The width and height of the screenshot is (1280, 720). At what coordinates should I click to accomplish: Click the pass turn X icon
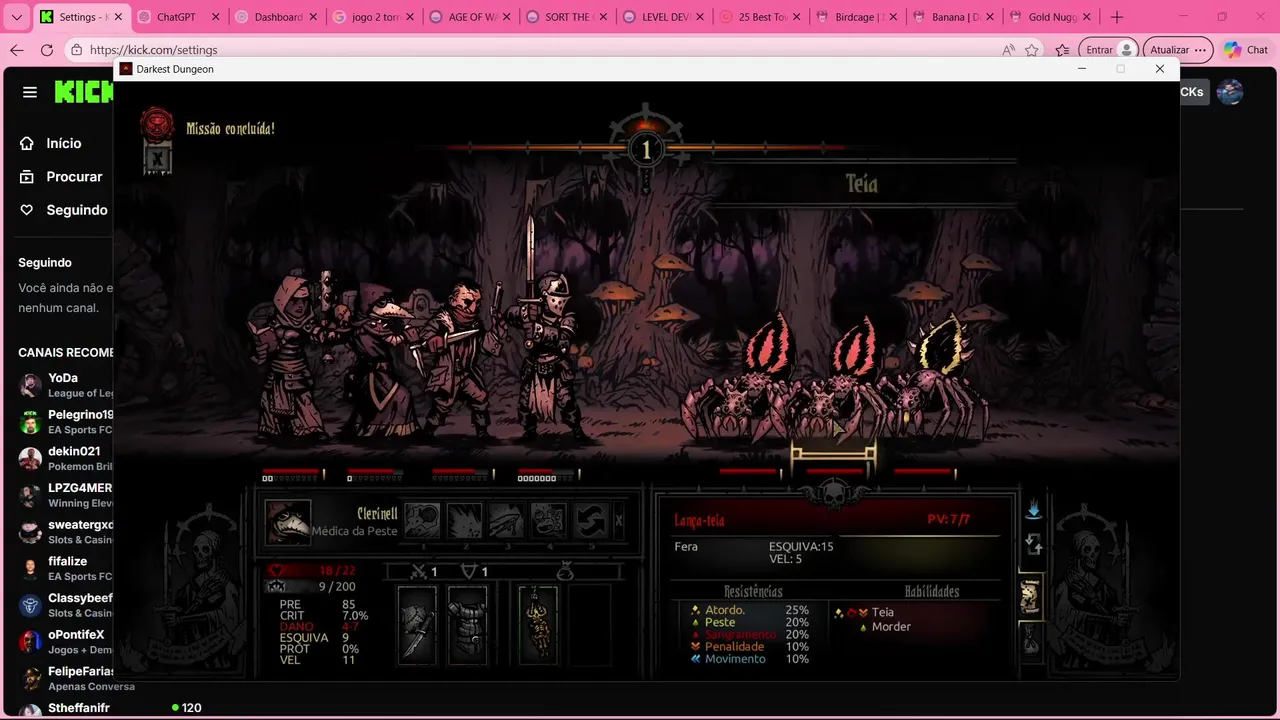click(618, 521)
